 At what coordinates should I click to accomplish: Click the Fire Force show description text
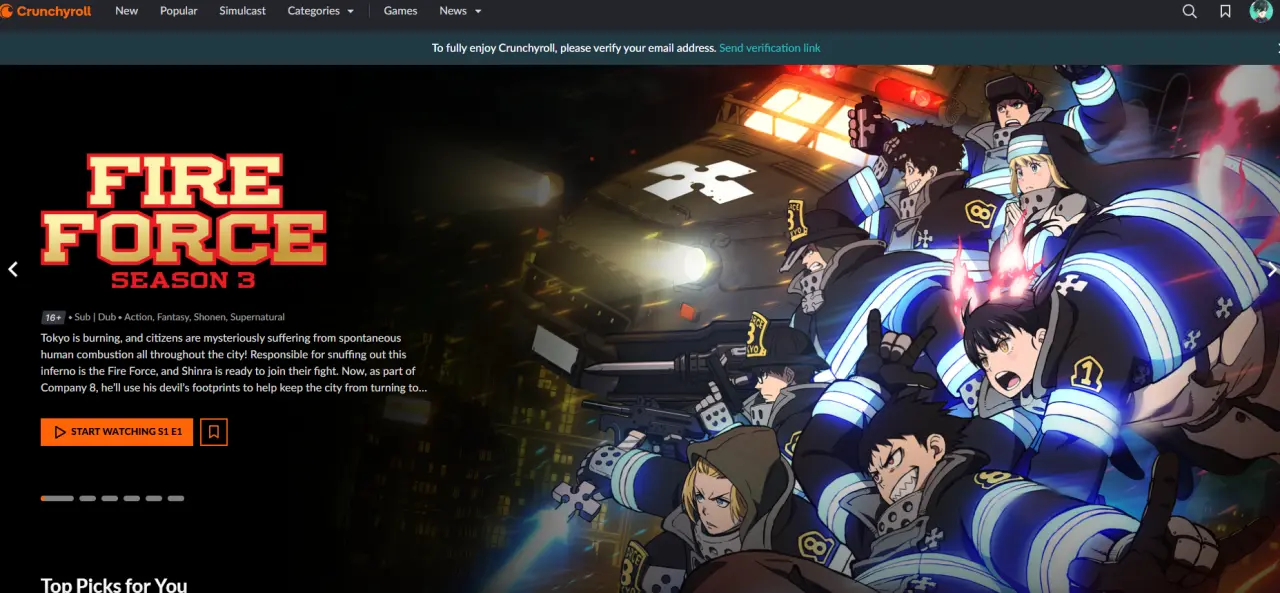235,363
